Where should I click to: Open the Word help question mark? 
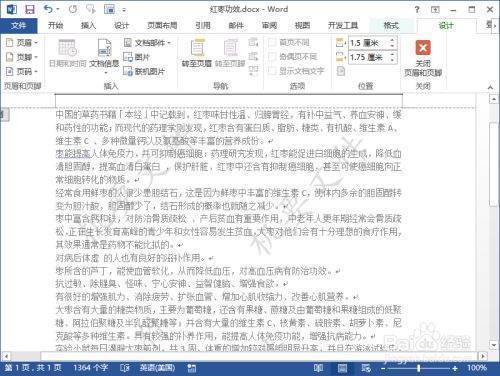click(x=417, y=9)
